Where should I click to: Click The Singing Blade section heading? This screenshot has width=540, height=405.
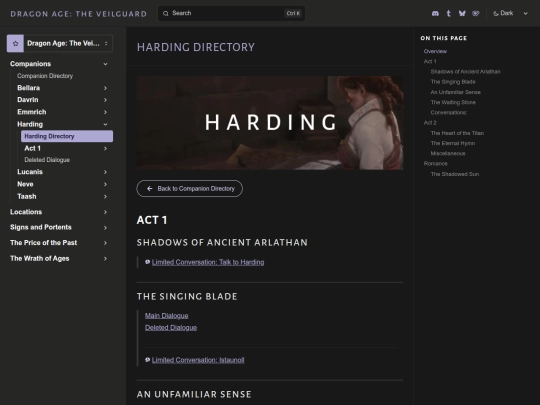[x=187, y=297]
